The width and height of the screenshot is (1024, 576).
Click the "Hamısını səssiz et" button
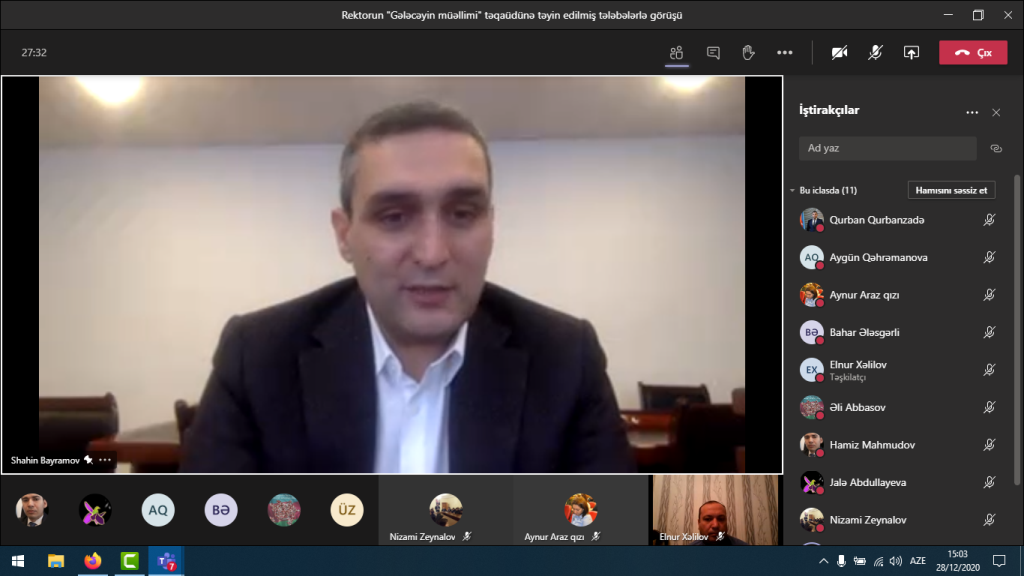pyautogui.click(x=951, y=190)
